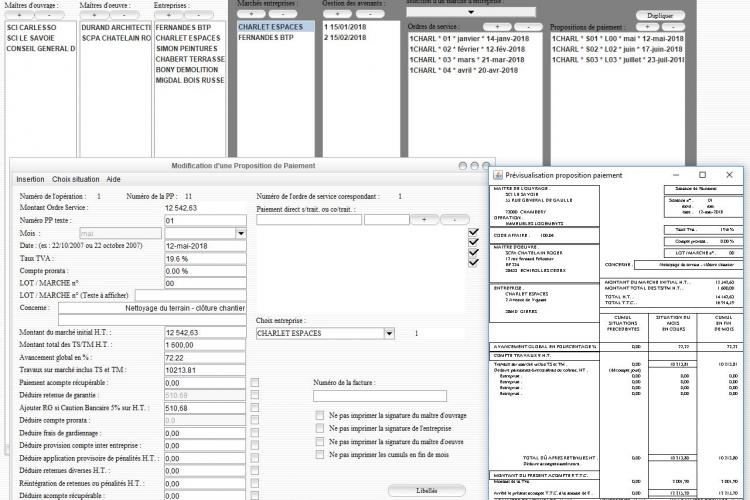
Task: Add a marché entreprise with plus button
Action: point(252,14)
